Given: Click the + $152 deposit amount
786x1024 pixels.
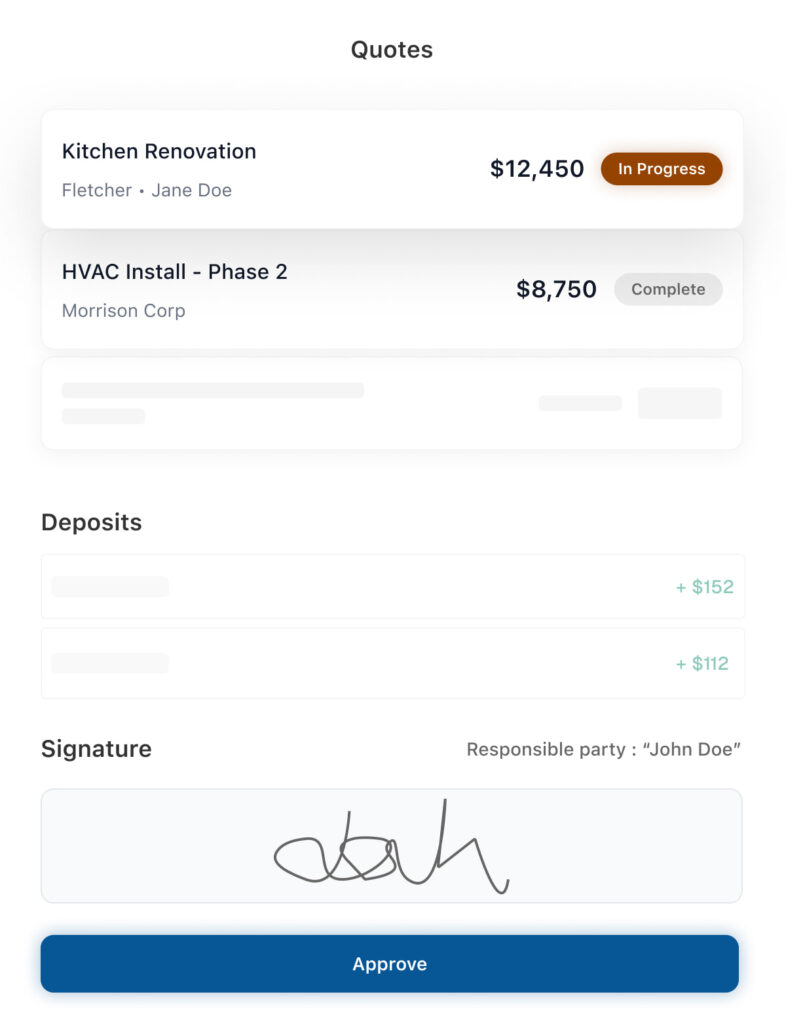Looking at the screenshot, I should [705, 587].
